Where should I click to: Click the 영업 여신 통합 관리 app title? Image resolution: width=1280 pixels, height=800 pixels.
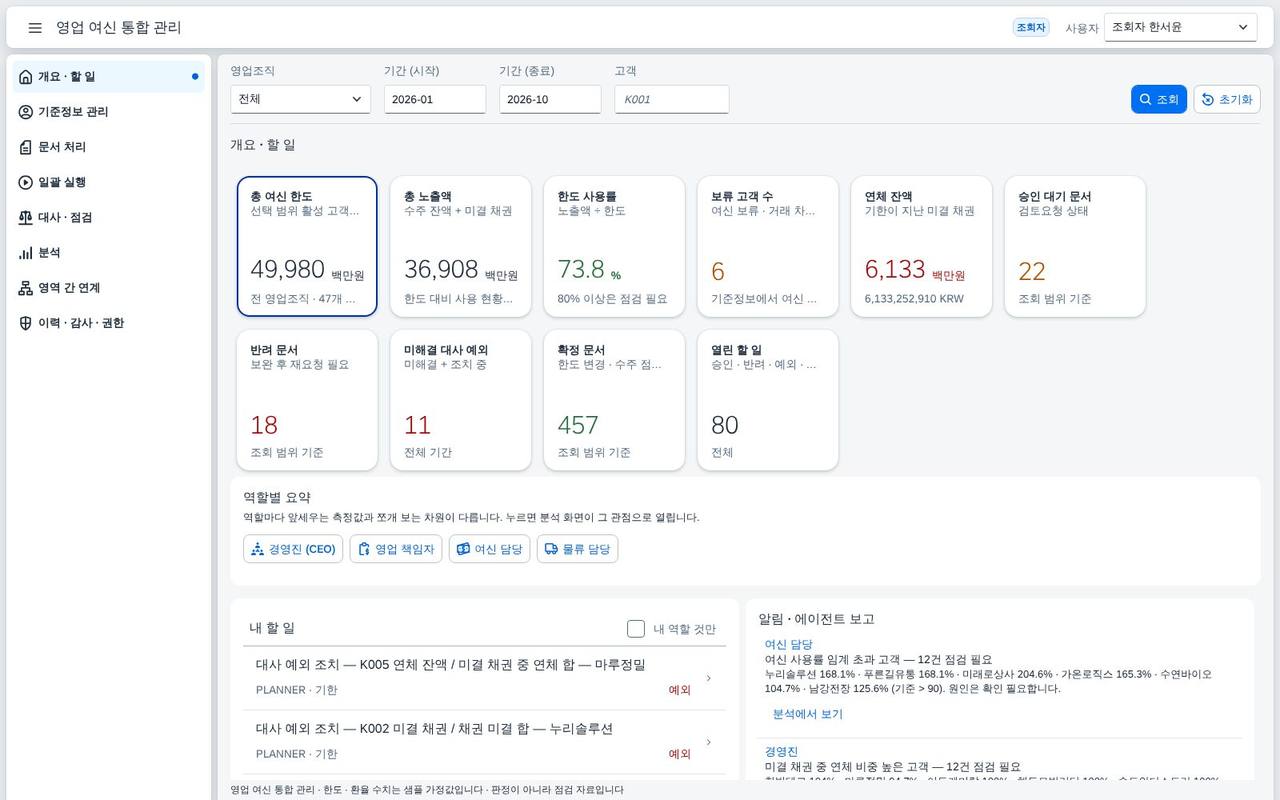[x=119, y=28]
